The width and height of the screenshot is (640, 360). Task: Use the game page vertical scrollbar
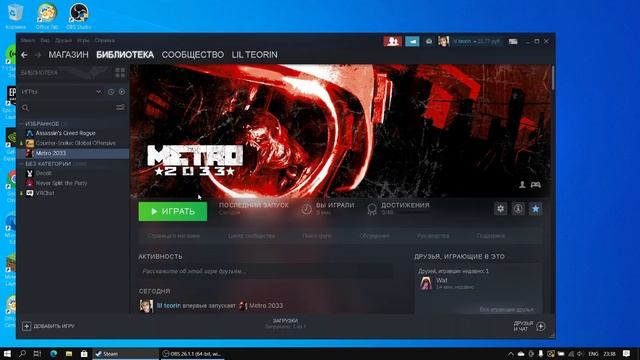pos(553,78)
